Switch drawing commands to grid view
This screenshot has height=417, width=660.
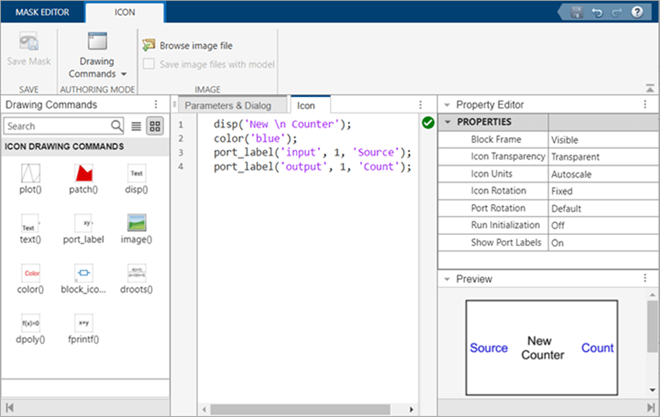pyautogui.click(x=155, y=126)
